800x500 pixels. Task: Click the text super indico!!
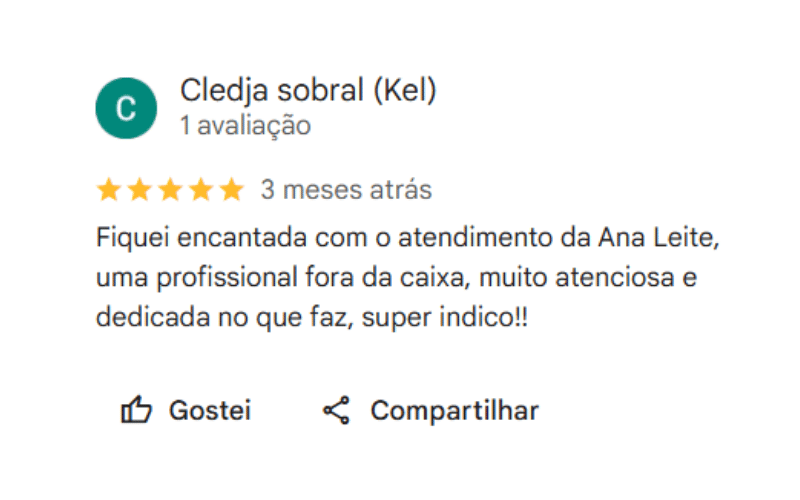pyautogui.click(x=445, y=318)
